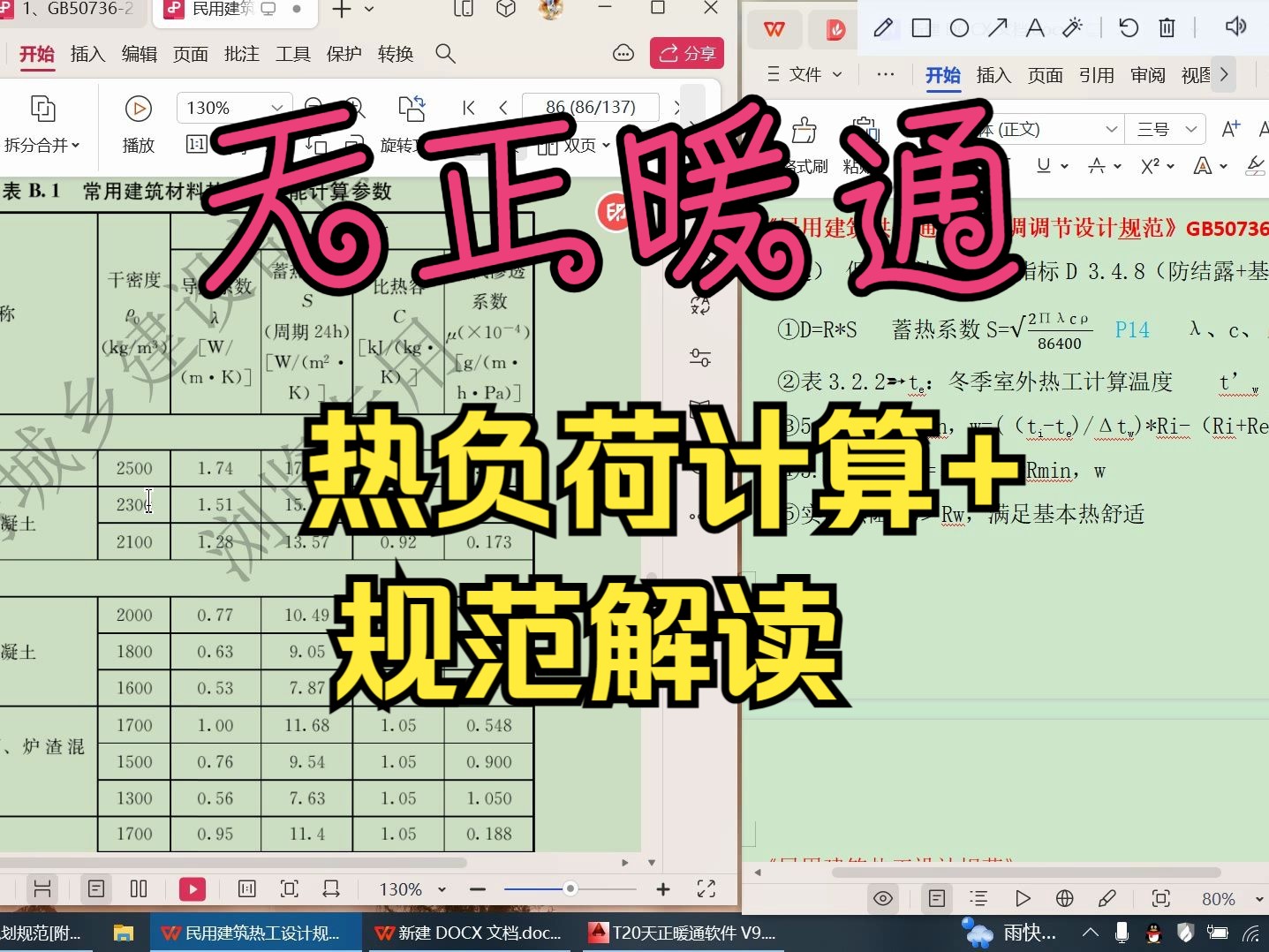This screenshot has height=952, width=1269.
Task: Select the pencil annotation tool
Action: [x=882, y=28]
